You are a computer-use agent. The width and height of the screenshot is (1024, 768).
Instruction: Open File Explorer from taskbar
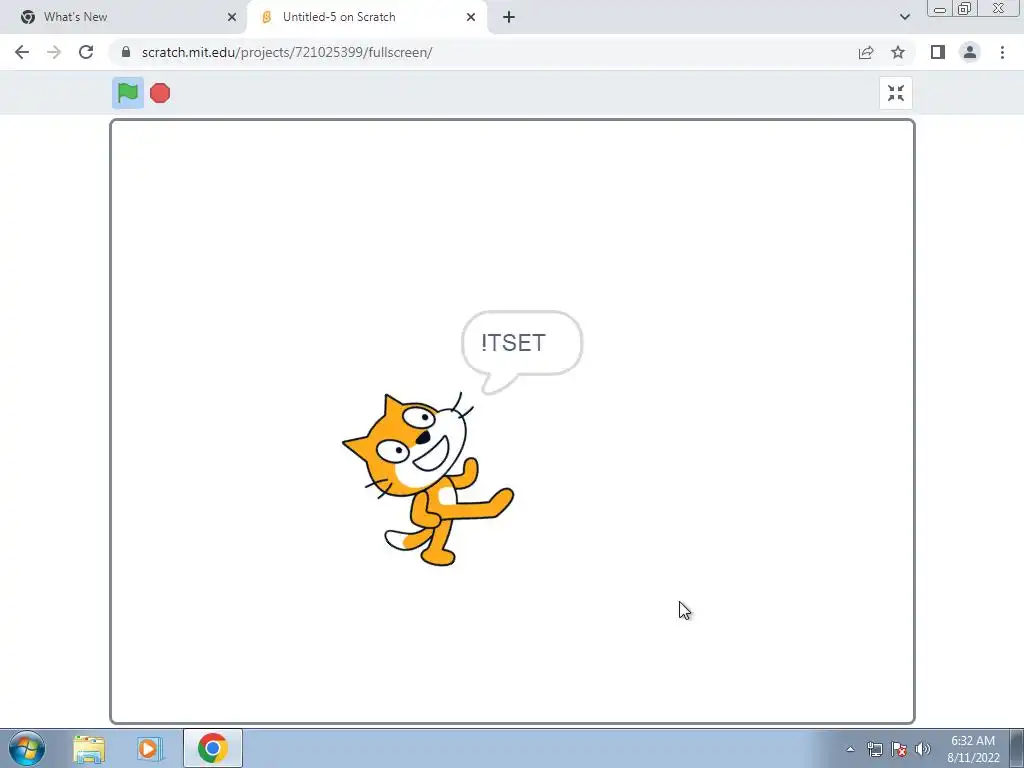(89, 749)
